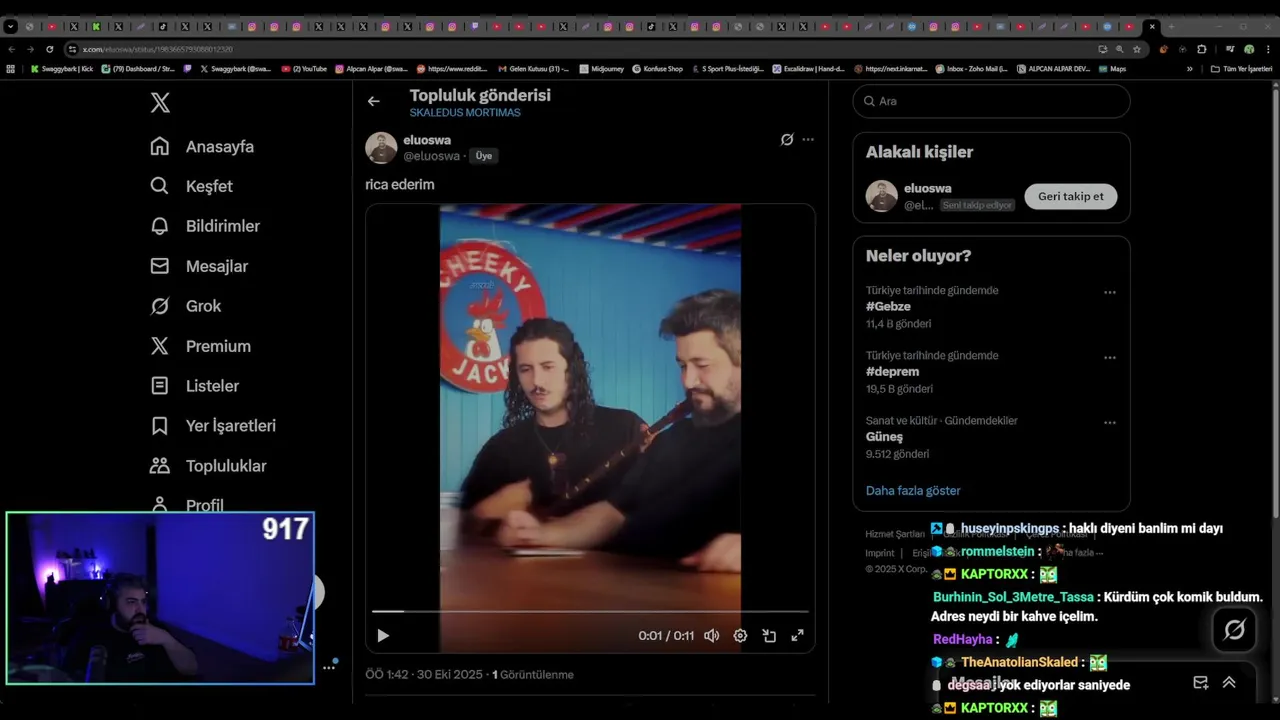Screen dimensions: 1280x720
Task: Open the Midjourney bookmark
Action: (601, 69)
